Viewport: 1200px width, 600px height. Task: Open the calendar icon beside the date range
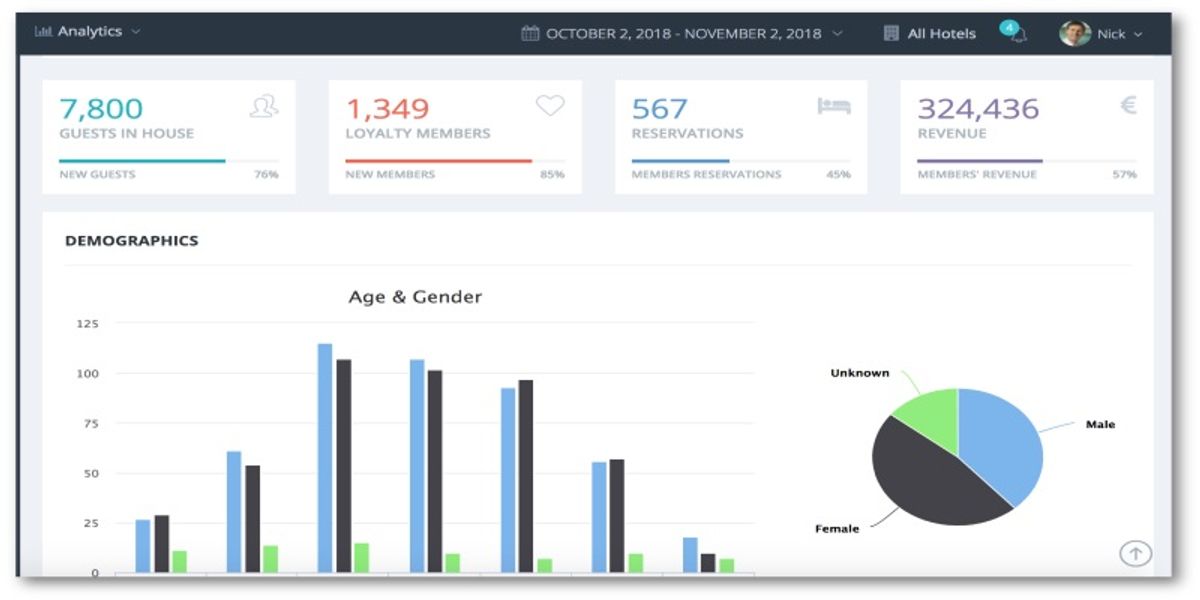(x=531, y=32)
